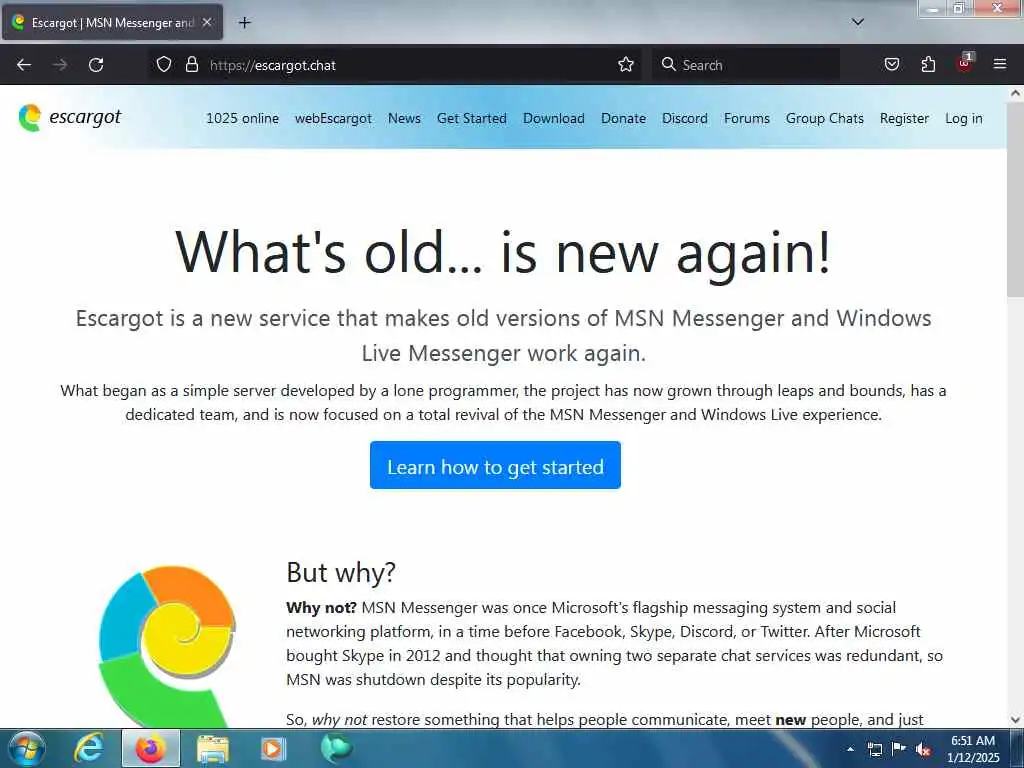Click the Firefox taskbar icon

[150, 748]
